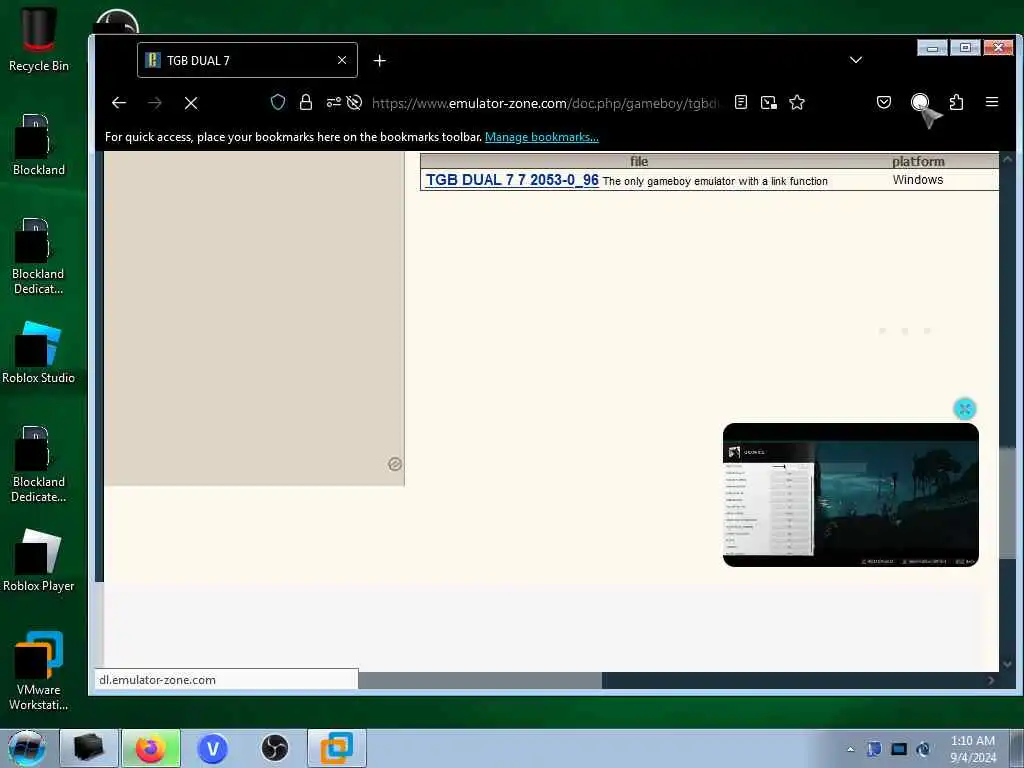Click the site security padlock icon
Image resolution: width=1024 pixels, height=768 pixels.
pyautogui.click(x=306, y=102)
